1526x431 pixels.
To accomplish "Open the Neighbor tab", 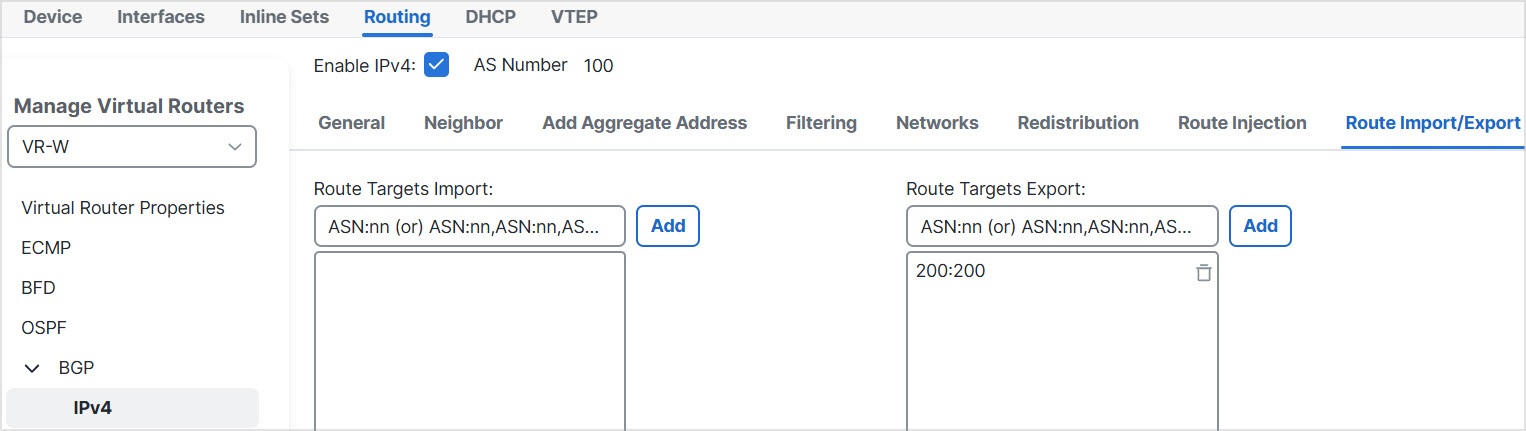I will click(x=463, y=123).
